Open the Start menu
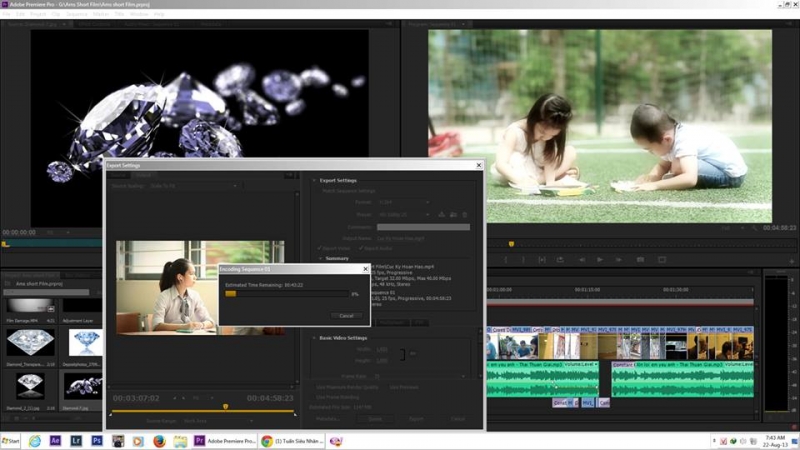This screenshot has width=800, height=450. (10, 441)
